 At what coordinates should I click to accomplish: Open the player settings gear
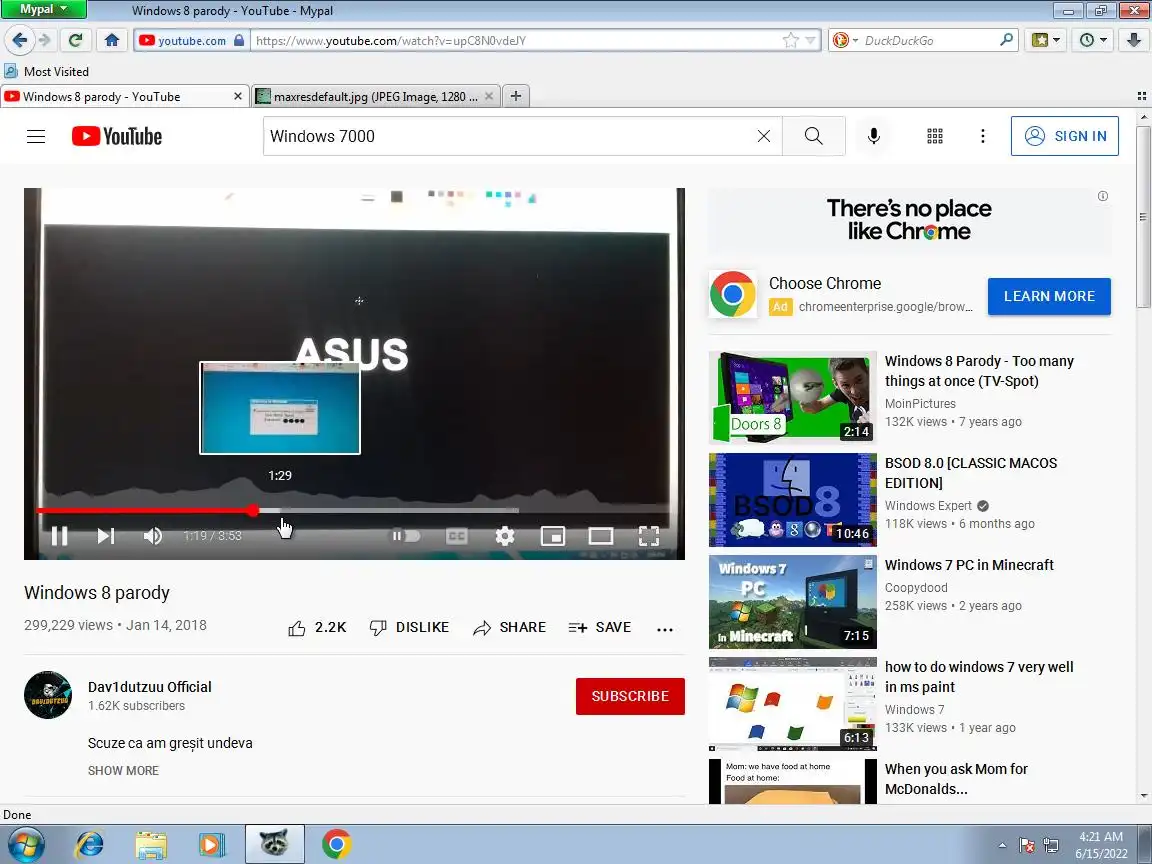click(505, 536)
